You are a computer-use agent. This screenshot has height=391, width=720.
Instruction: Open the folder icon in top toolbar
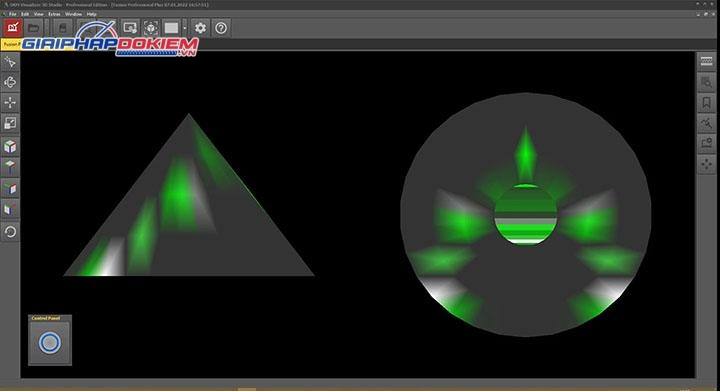click(33, 28)
